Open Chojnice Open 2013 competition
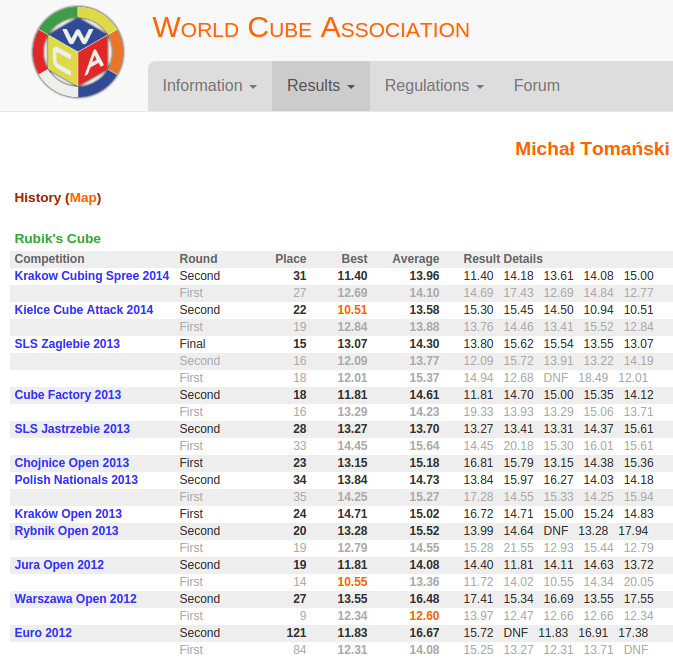 tap(72, 463)
